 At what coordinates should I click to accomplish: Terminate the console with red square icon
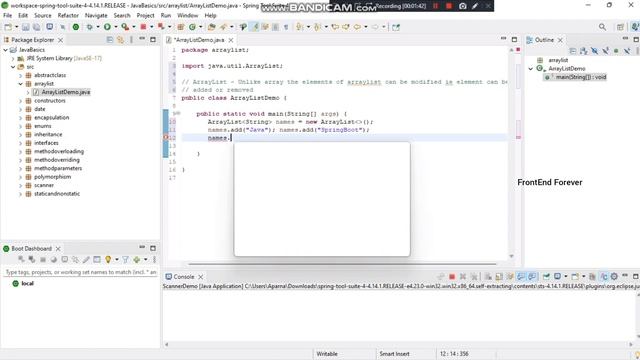(x=452, y=277)
